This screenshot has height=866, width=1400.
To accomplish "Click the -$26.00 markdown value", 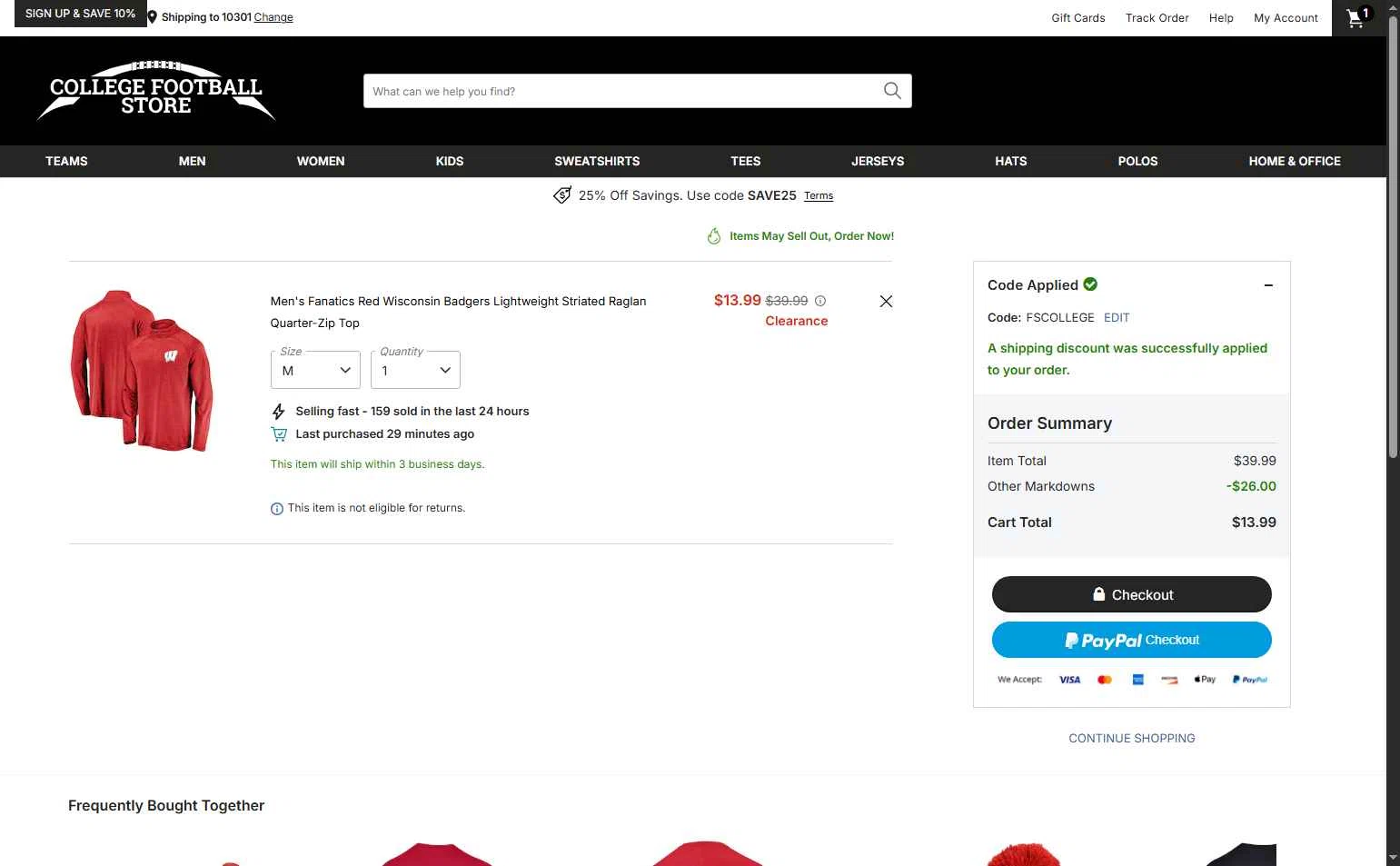I will [x=1251, y=486].
